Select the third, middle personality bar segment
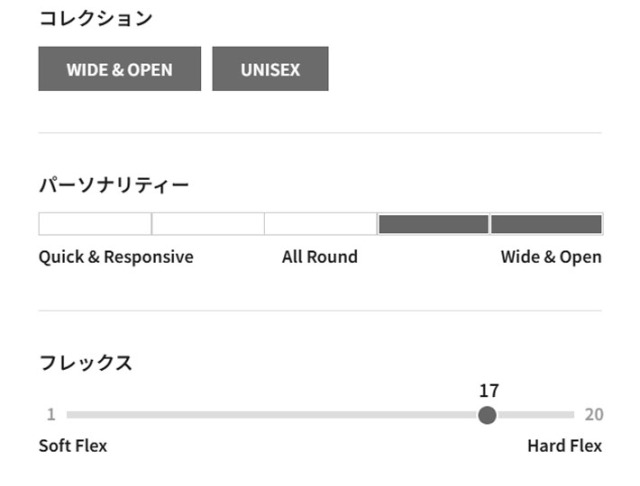This screenshot has width=640, height=486. 320,224
